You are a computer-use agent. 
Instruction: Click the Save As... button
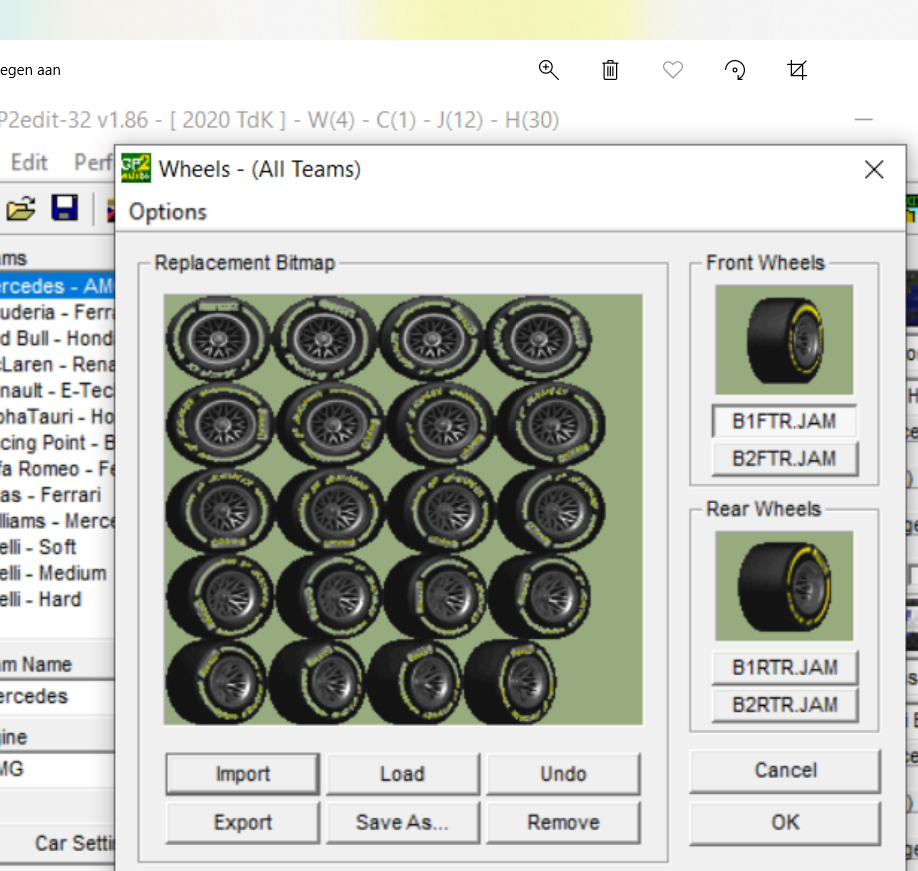pyautogui.click(x=402, y=822)
